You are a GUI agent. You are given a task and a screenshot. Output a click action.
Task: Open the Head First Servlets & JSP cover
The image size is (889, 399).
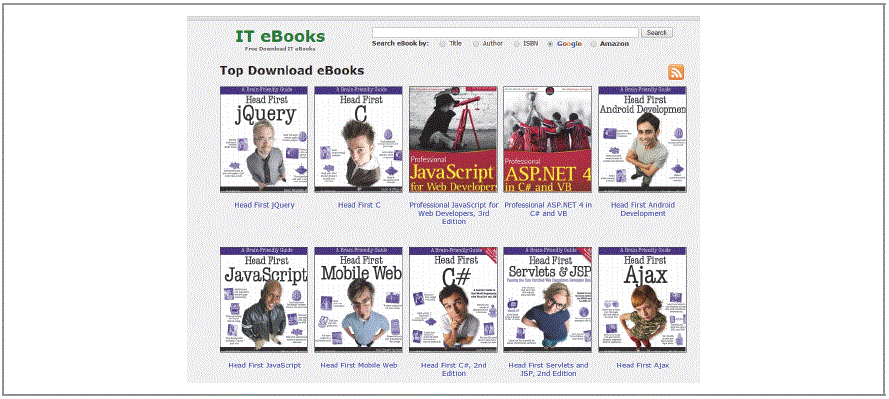click(x=548, y=300)
